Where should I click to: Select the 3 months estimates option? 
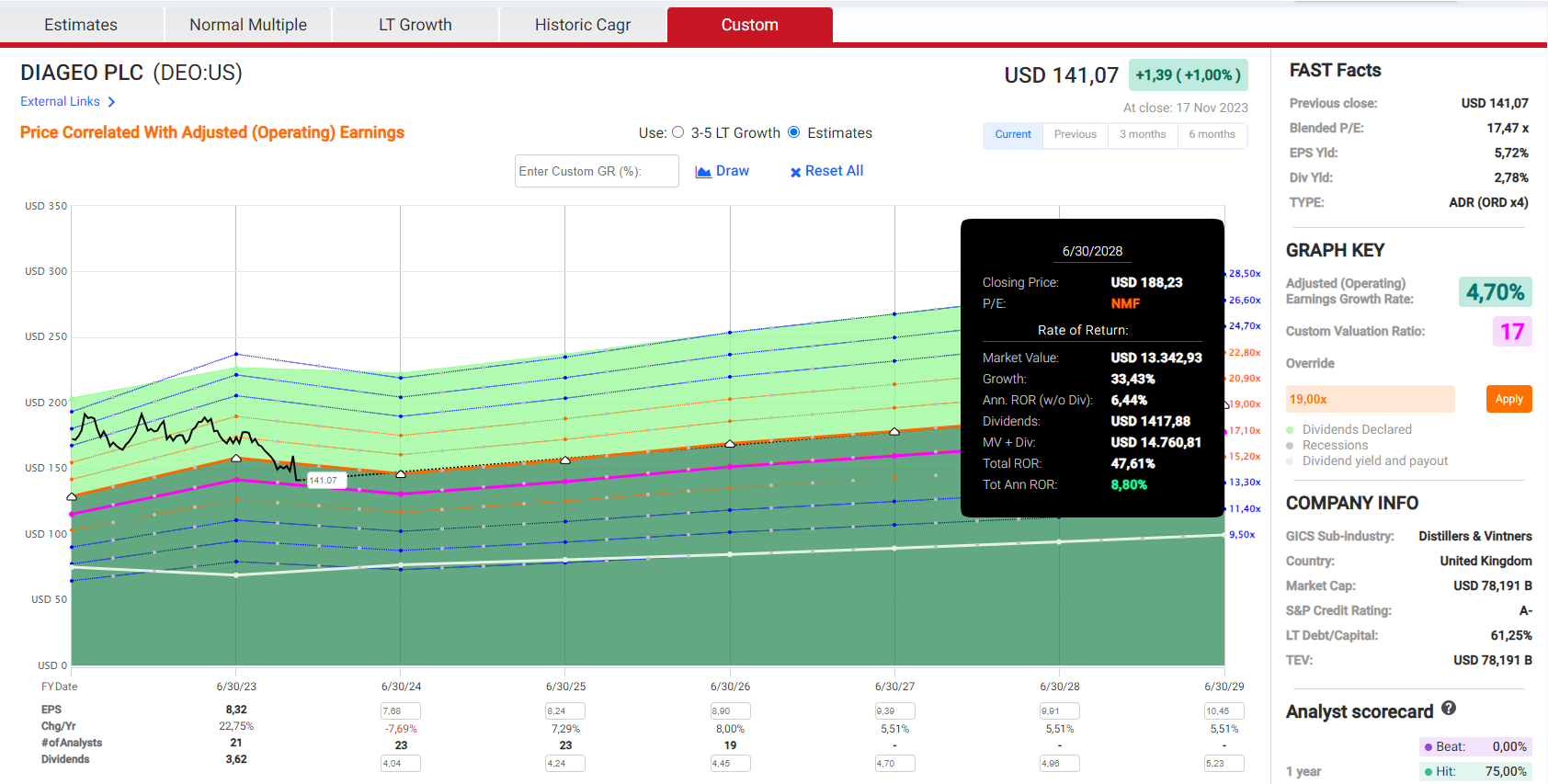click(x=1143, y=134)
